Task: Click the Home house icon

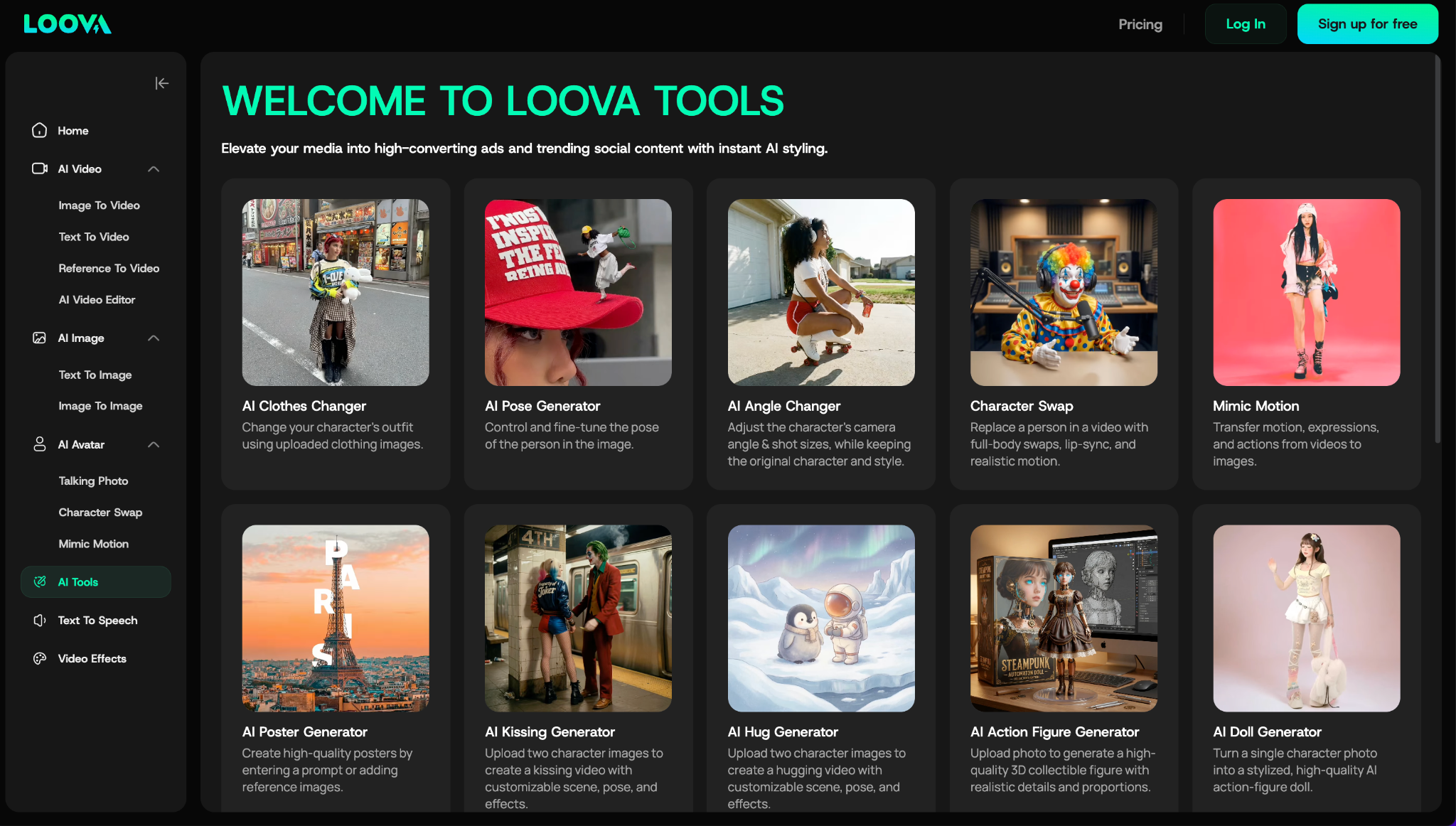Action: tap(40, 130)
